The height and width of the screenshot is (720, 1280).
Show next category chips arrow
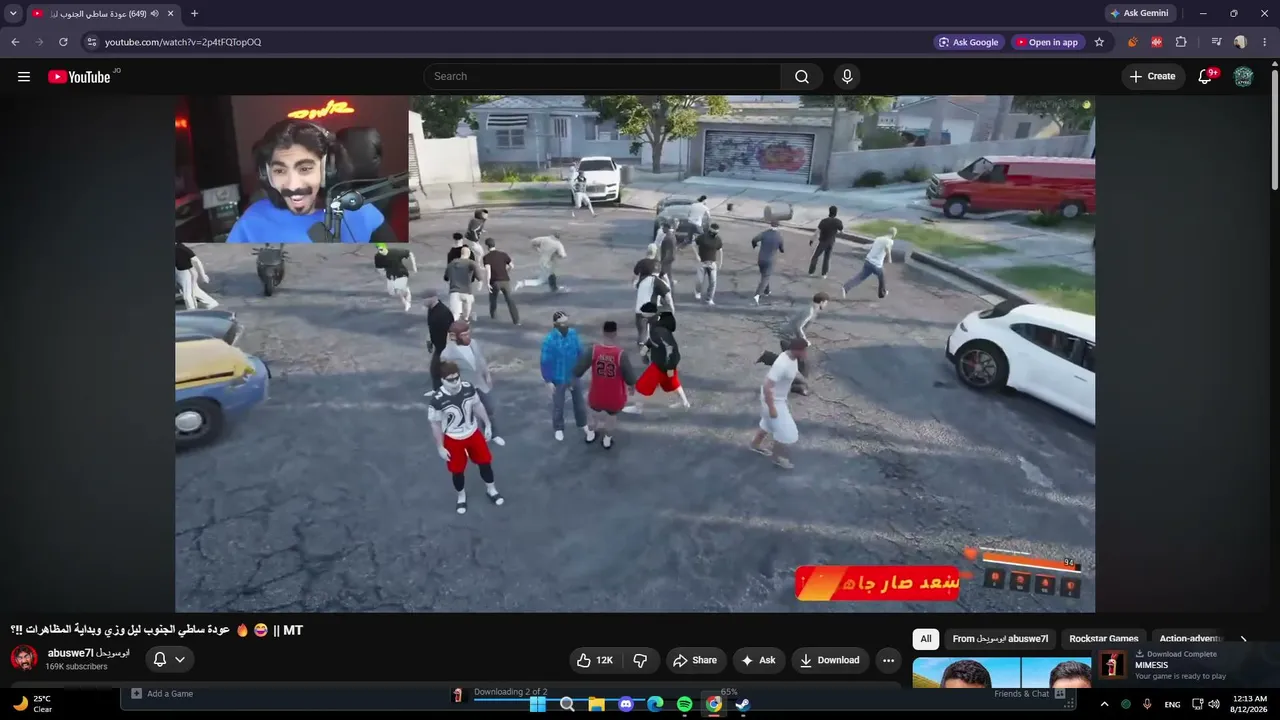click(x=1243, y=639)
